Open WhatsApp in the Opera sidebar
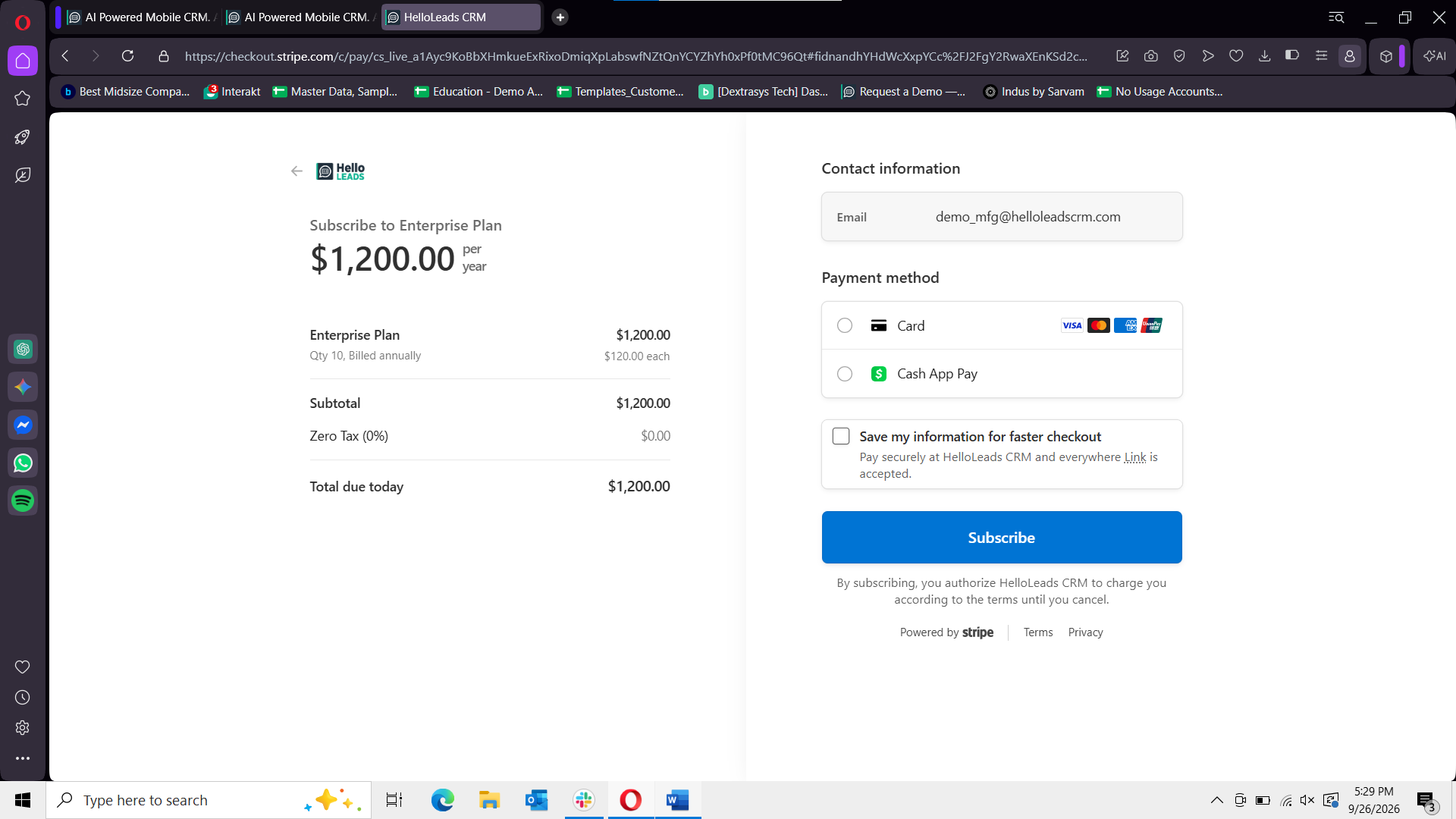Image resolution: width=1456 pixels, height=819 pixels. [x=23, y=463]
